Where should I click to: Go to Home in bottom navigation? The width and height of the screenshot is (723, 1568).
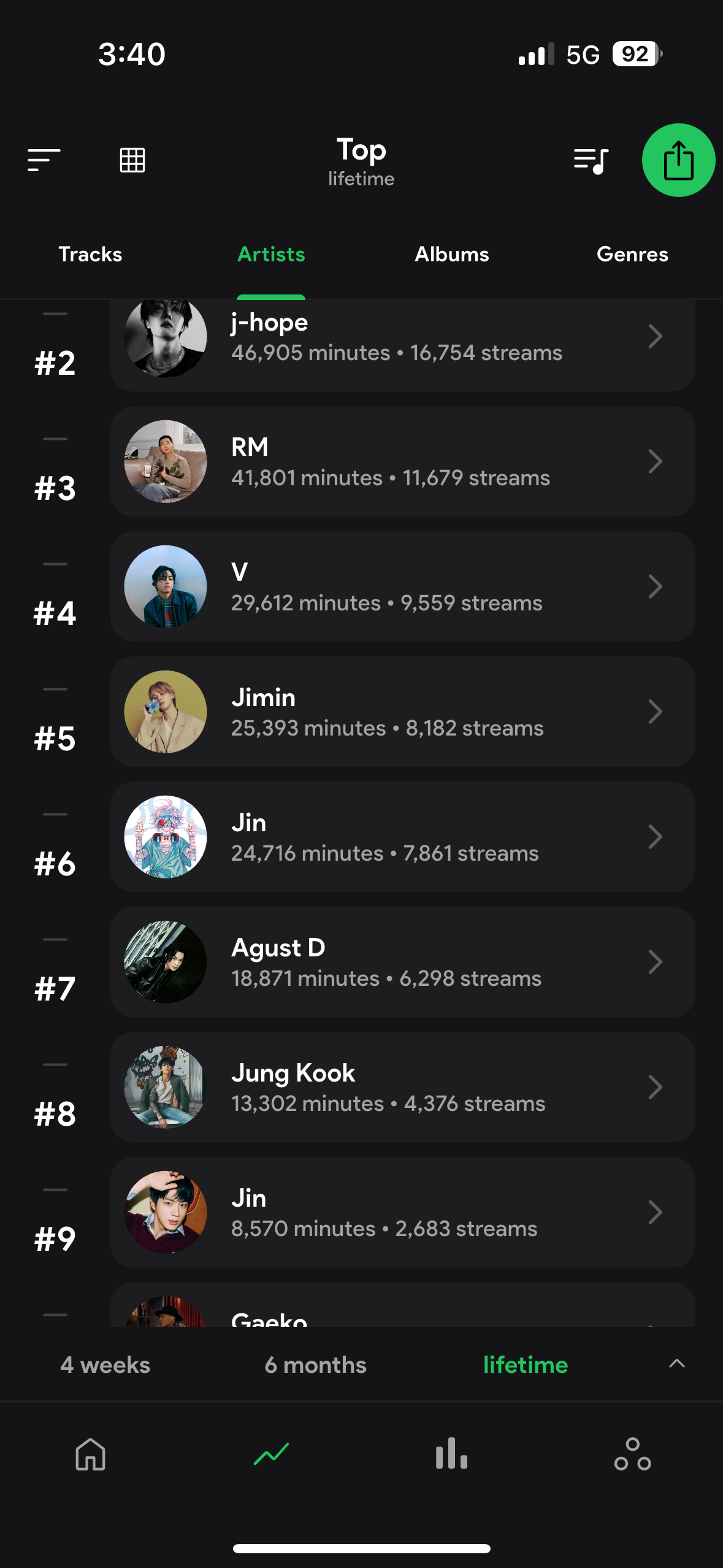coord(91,1454)
